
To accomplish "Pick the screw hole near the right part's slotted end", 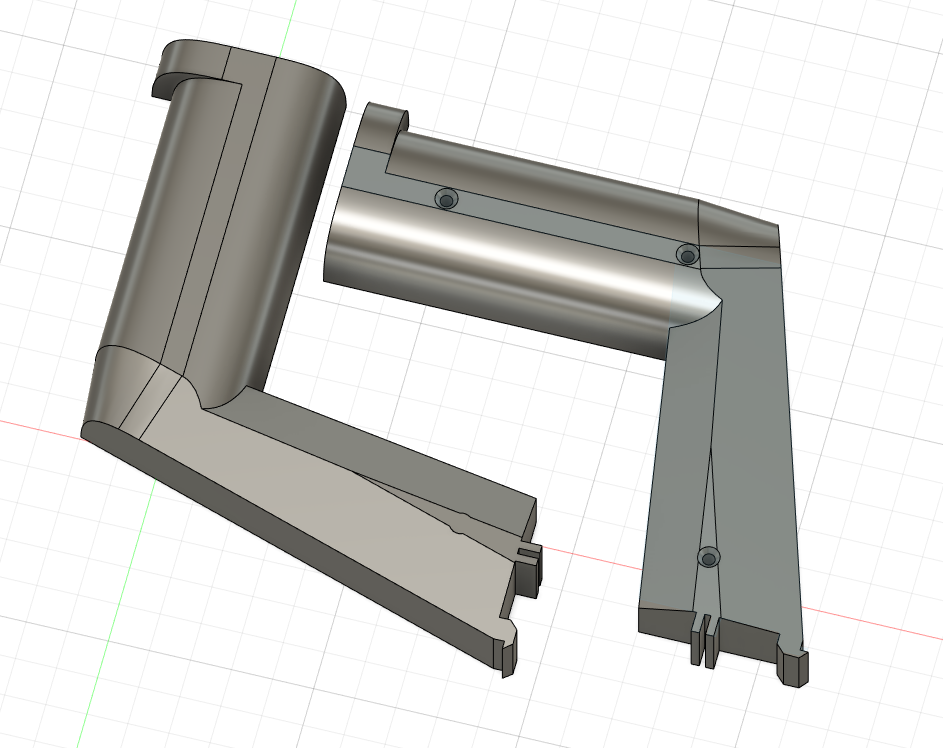I will [x=709, y=558].
